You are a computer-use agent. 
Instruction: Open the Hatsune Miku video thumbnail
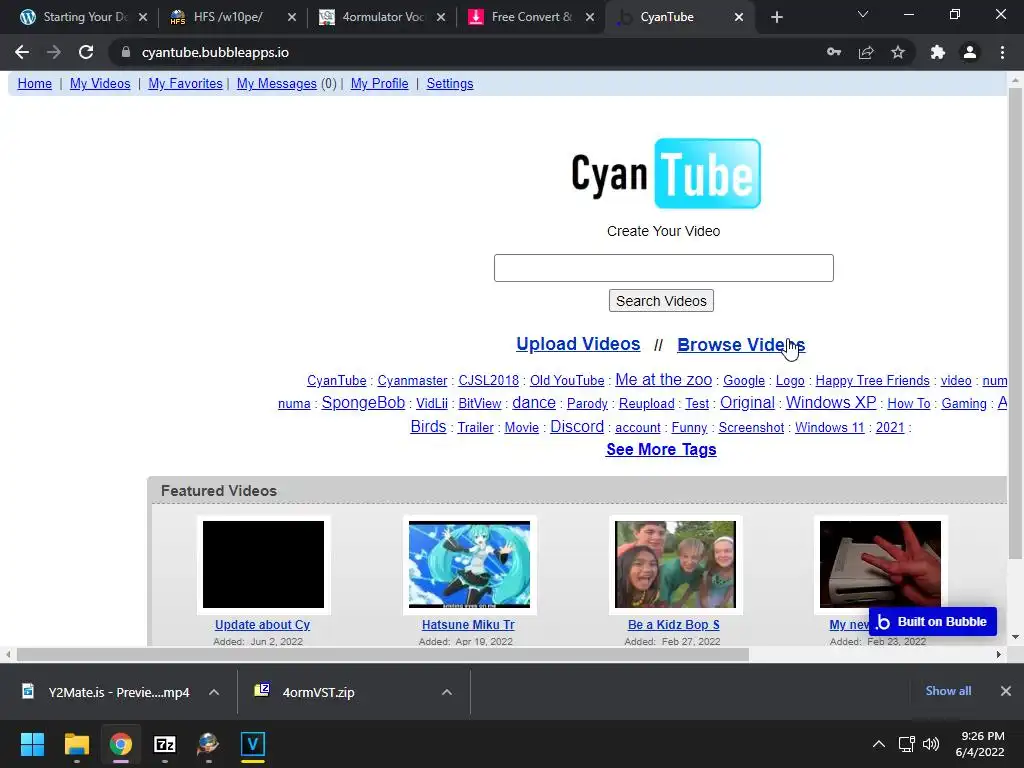[469, 564]
